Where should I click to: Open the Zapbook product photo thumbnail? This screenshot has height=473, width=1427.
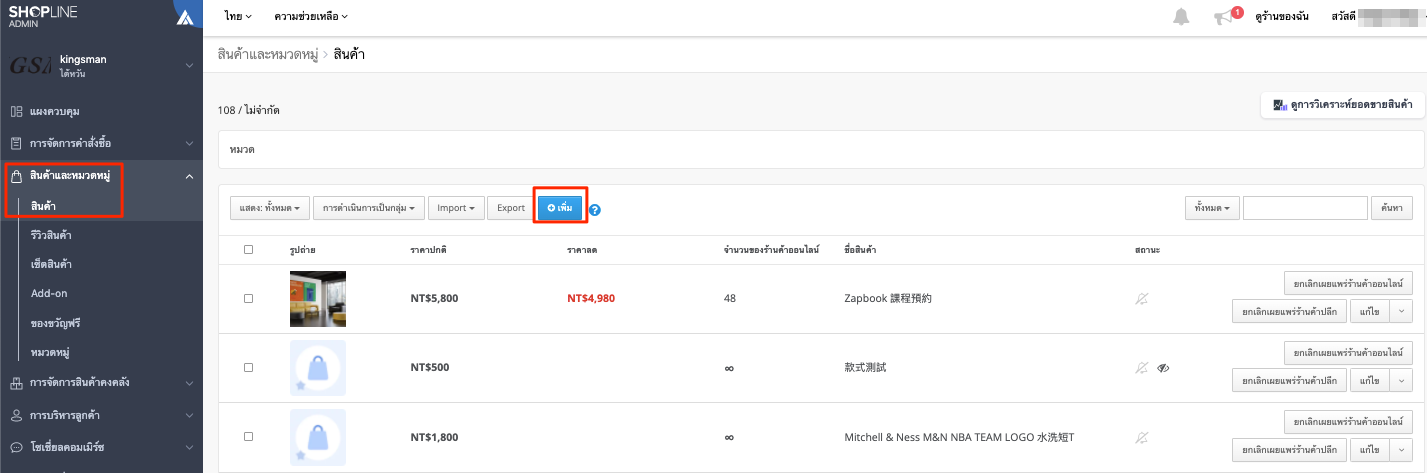(x=318, y=299)
